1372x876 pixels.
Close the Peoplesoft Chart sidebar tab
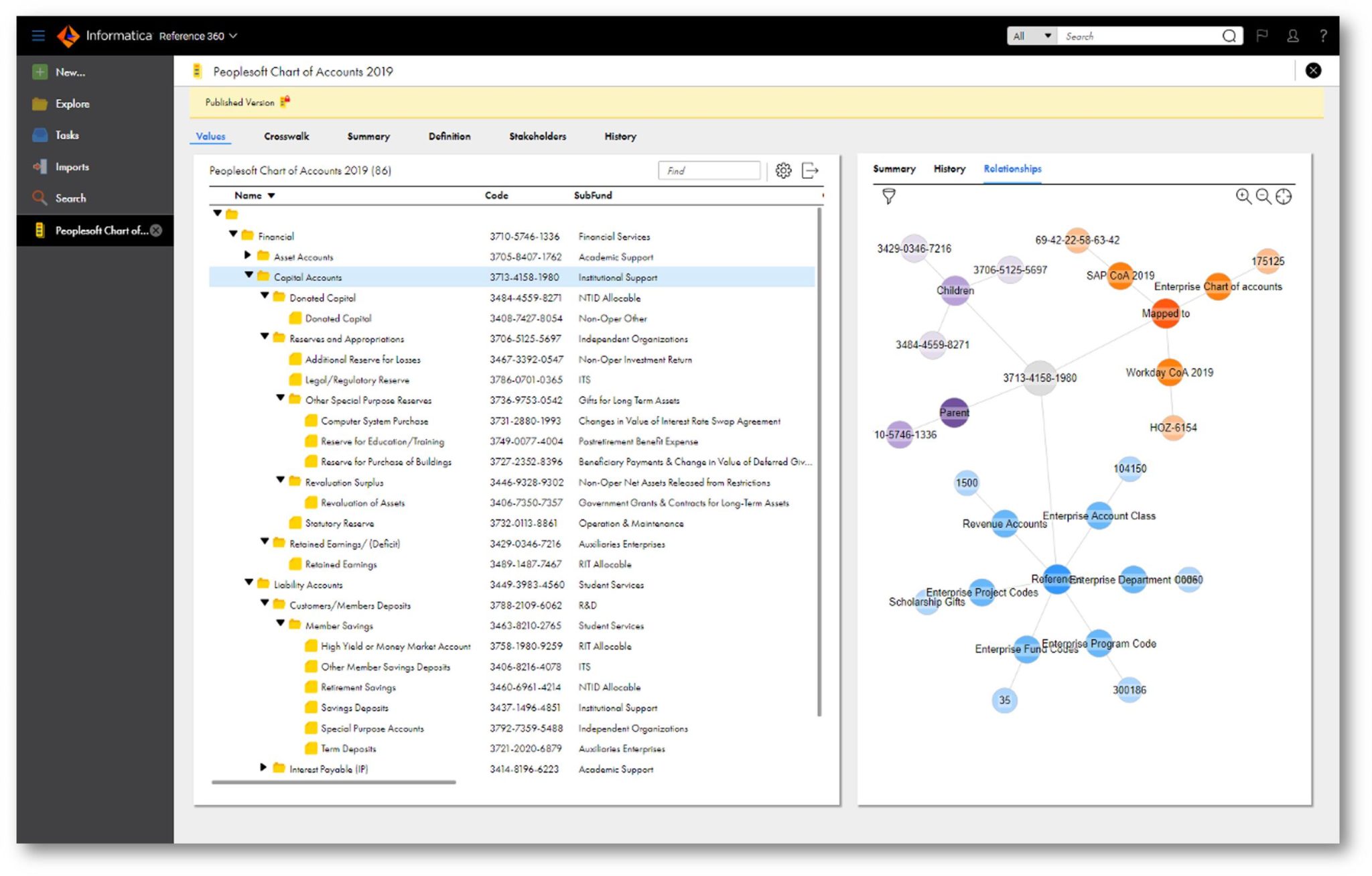[156, 231]
